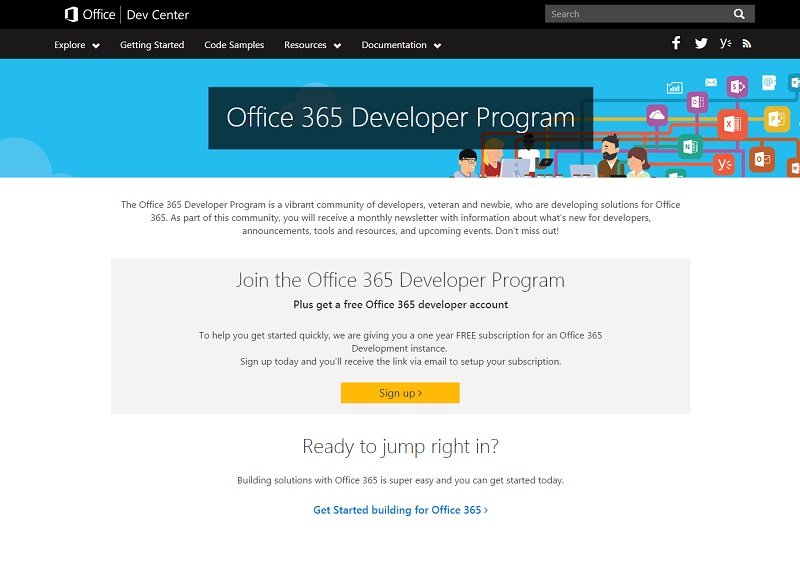Open the Facebook social icon

(x=676, y=43)
